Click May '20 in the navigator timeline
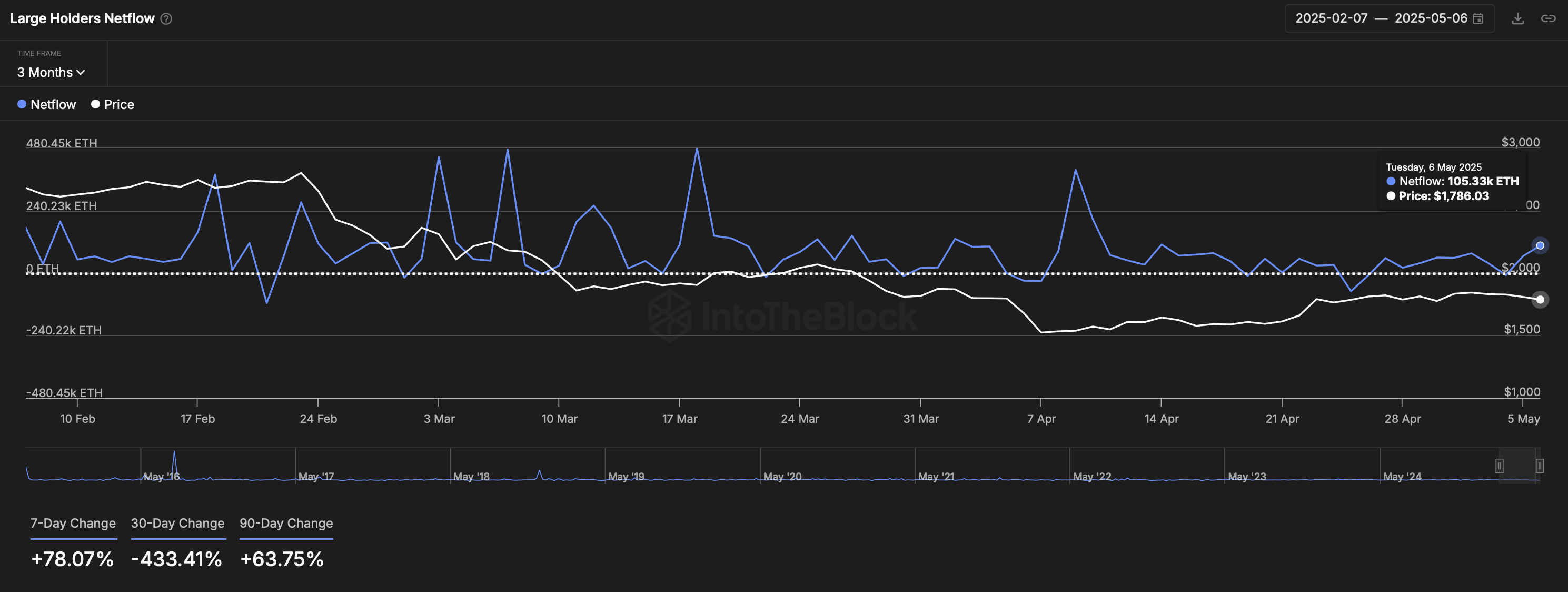The height and width of the screenshot is (592, 1568). (x=782, y=476)
